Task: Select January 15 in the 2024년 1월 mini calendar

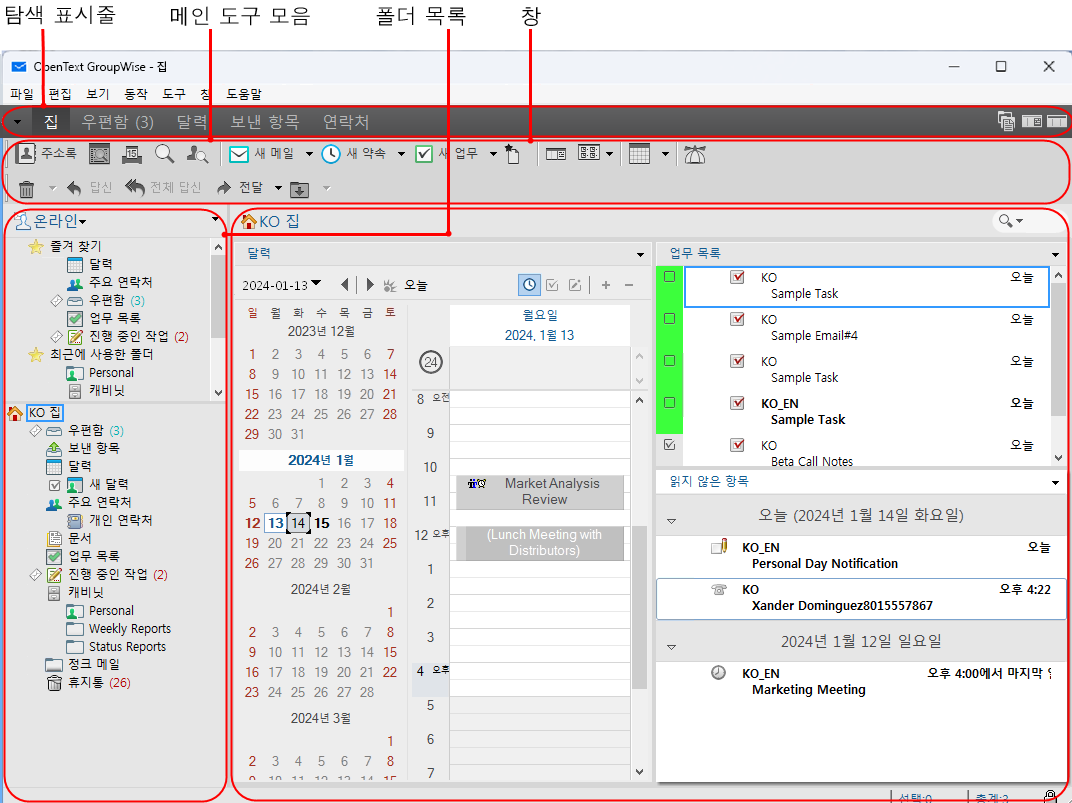Action: pos(321,523)
